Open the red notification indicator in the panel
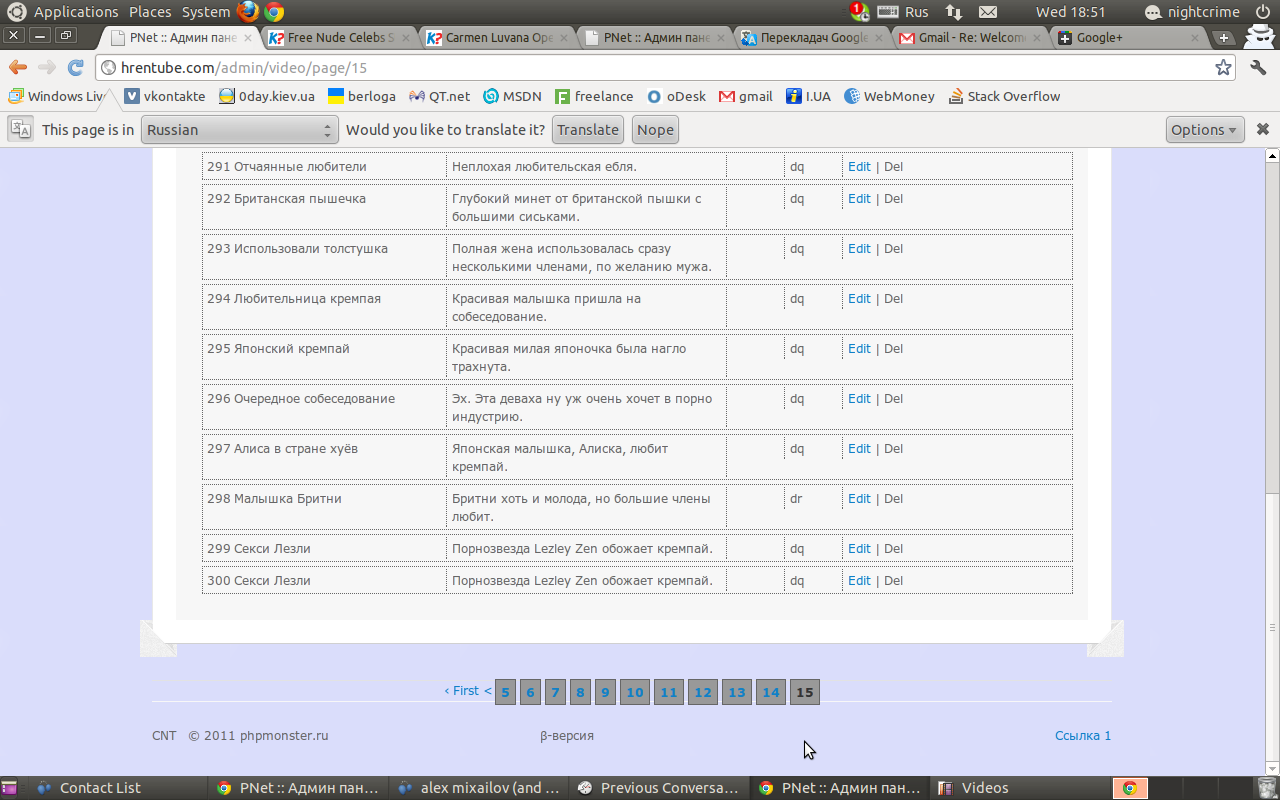Screen dimensions: 1280x800 859,12
